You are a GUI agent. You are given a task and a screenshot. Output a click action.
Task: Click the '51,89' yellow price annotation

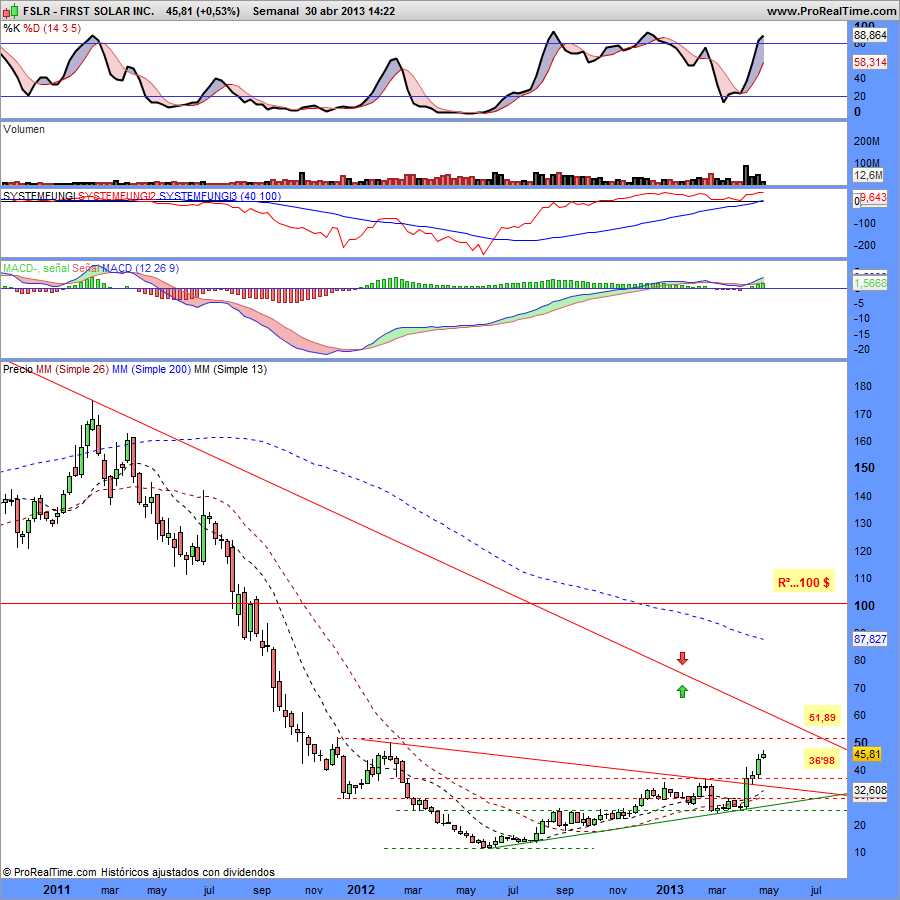coord(822,717)
